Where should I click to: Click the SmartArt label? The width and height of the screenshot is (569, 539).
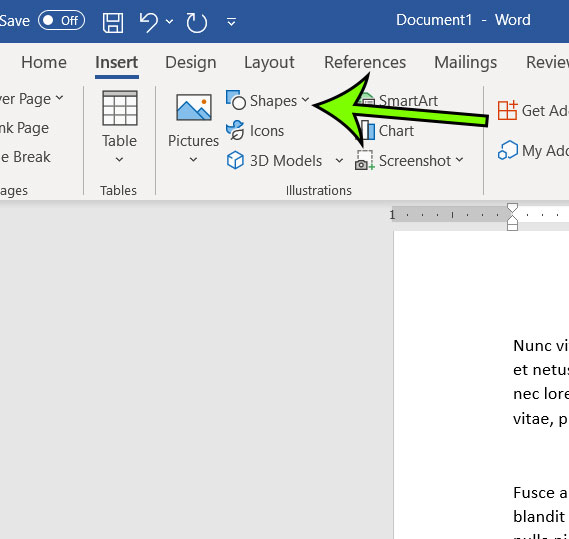point(408,101)
